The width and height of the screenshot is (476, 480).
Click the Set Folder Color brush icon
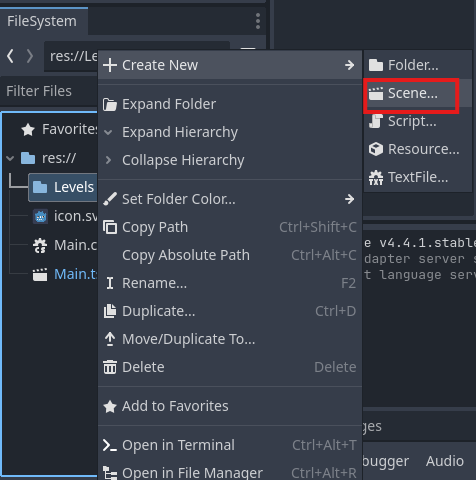point(110,199)
